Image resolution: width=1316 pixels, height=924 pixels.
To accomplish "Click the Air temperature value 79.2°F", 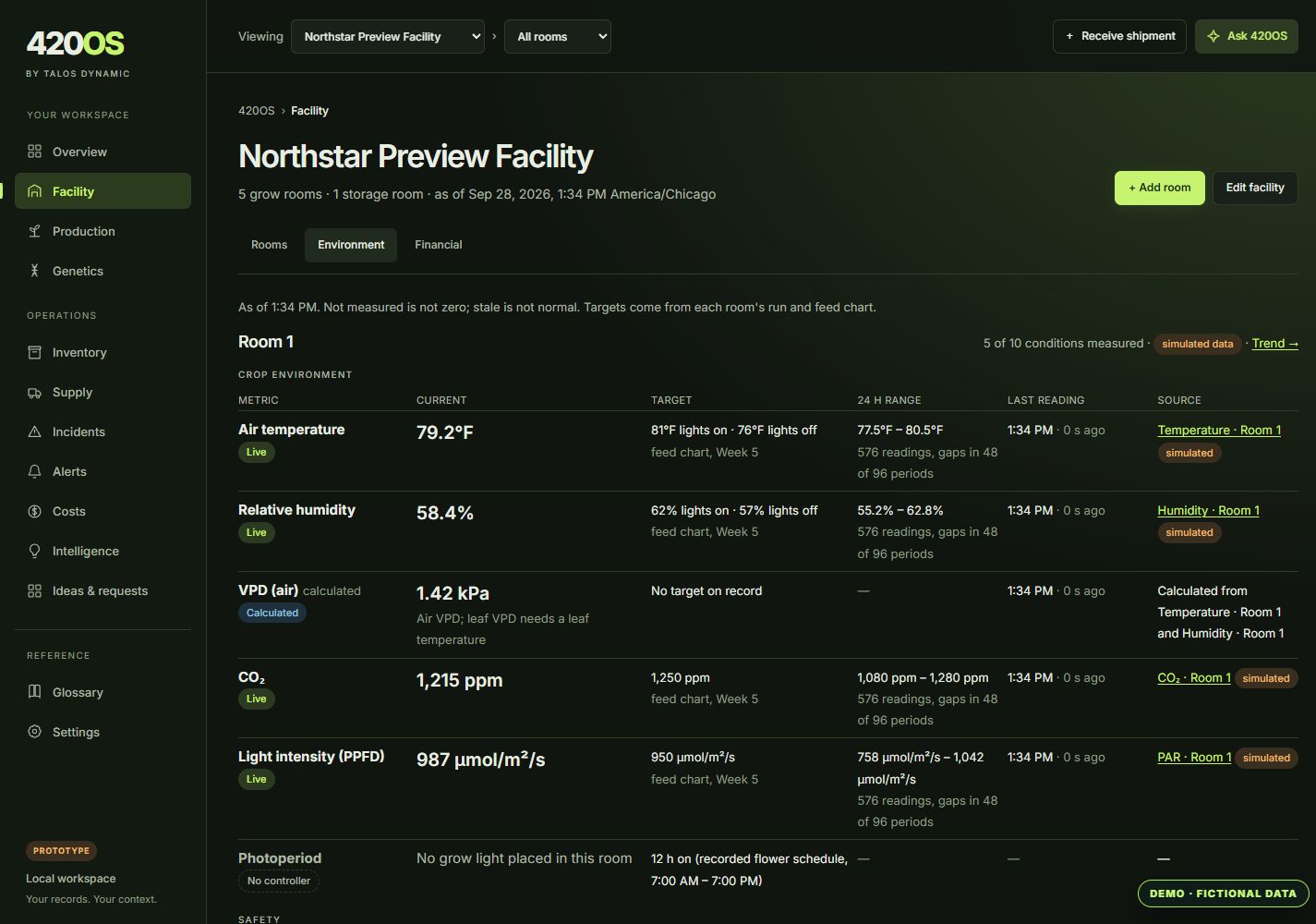I will (445, 432).
